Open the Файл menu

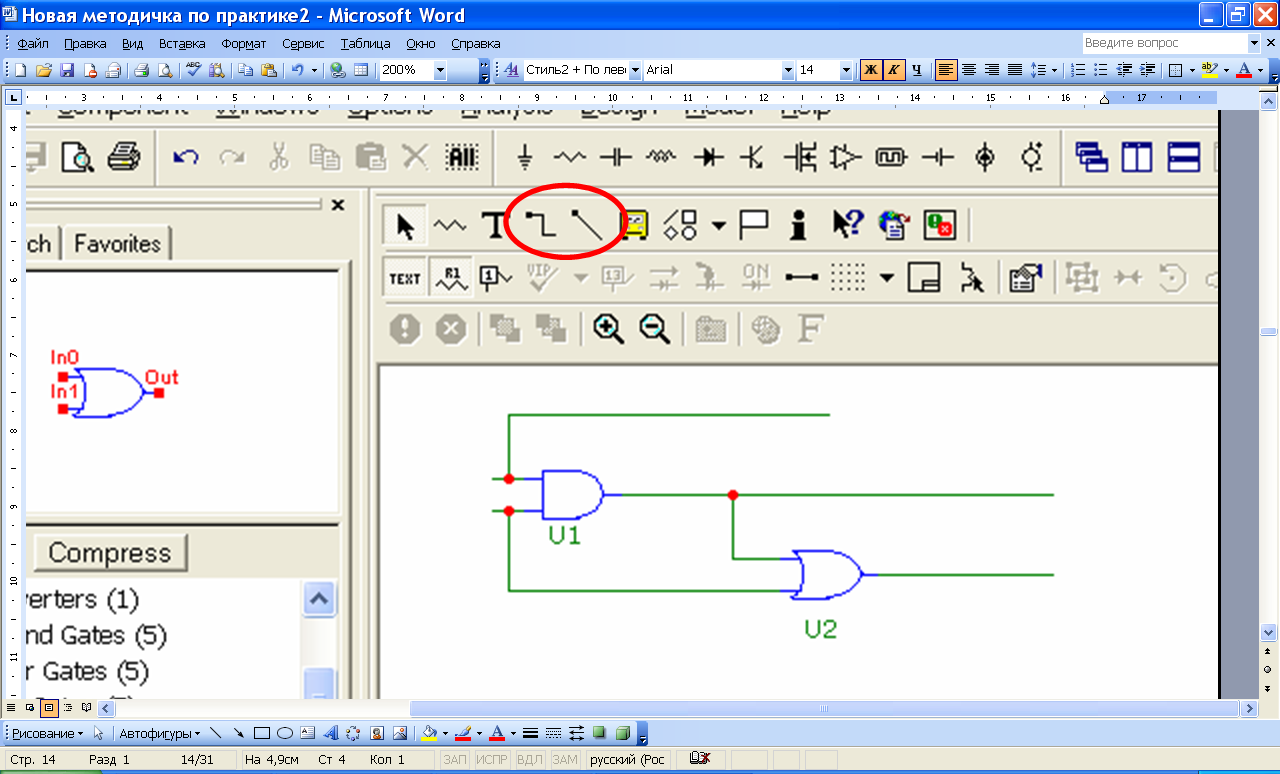(x=33, y=44)
